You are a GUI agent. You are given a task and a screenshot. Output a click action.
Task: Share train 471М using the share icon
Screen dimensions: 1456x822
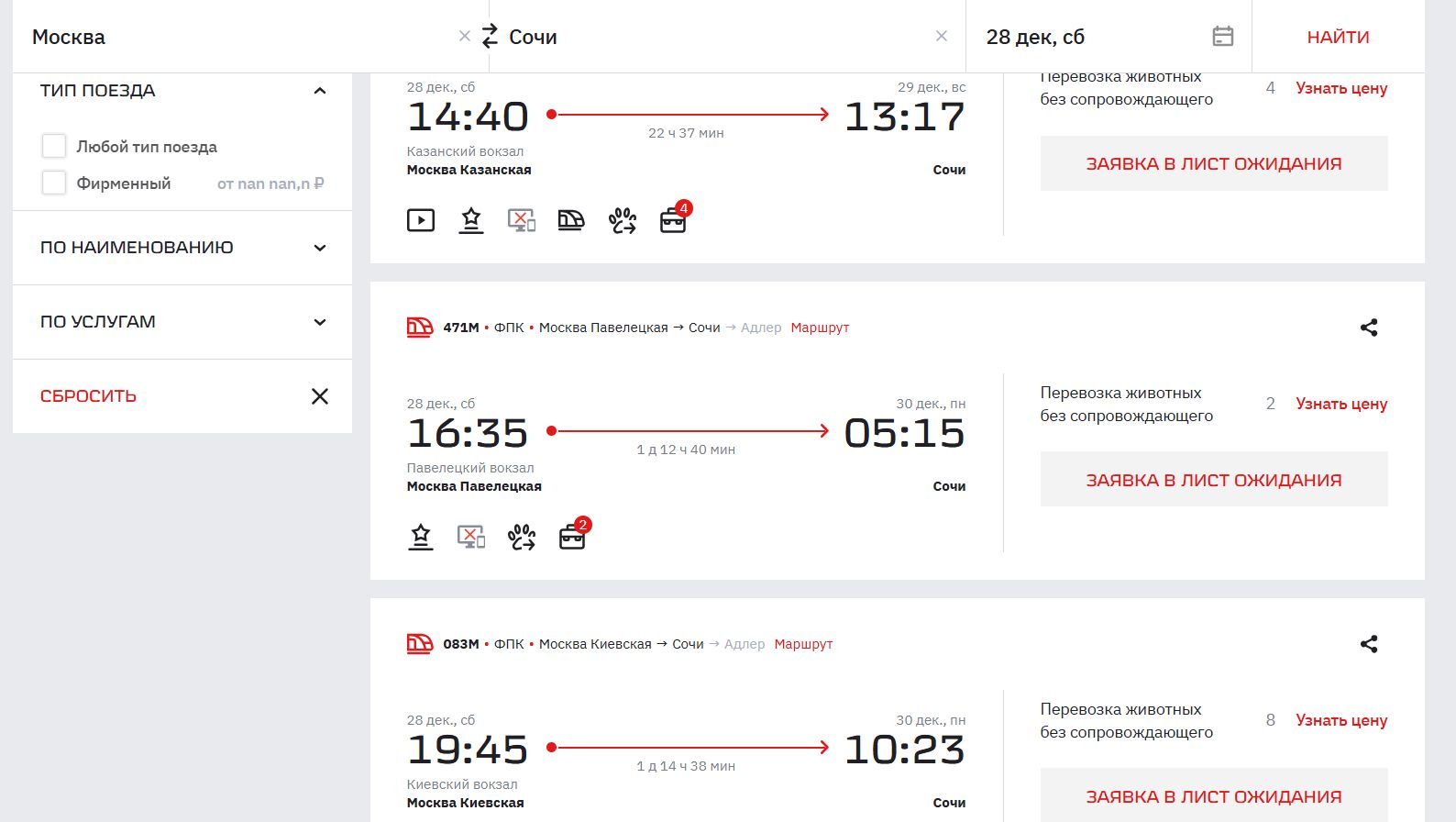click(1369, 328)
